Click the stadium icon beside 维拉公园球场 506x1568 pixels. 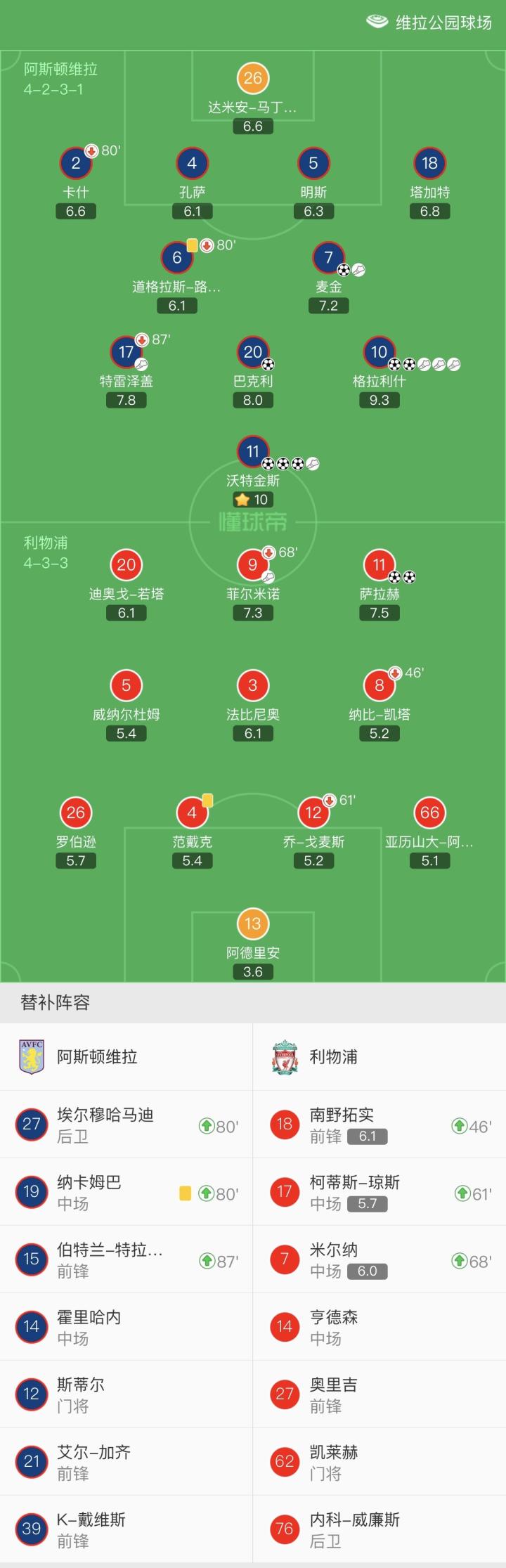[x=377, y=22]
